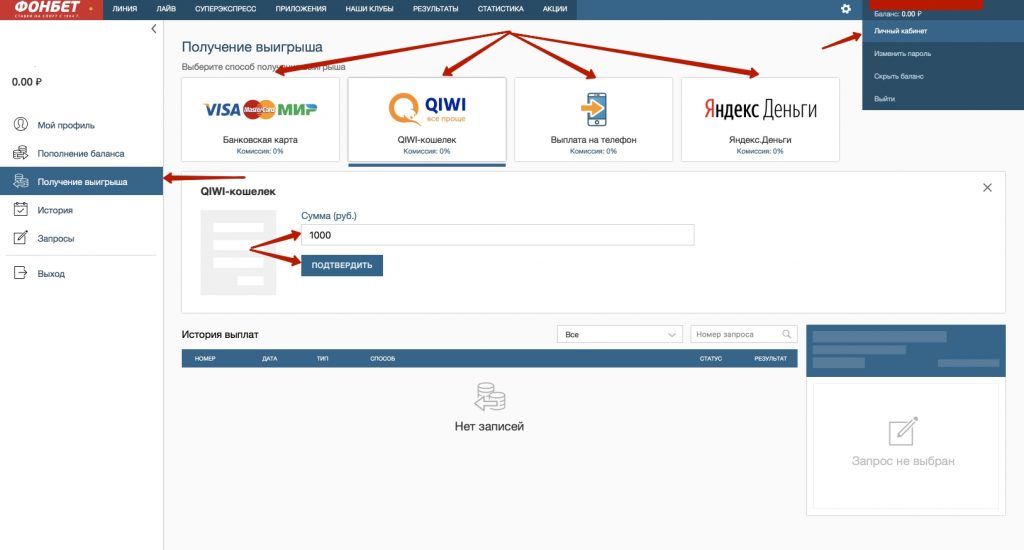Click the Нет записей coins icon
The height and width of the screenshot is (550, 1024).
490,396
